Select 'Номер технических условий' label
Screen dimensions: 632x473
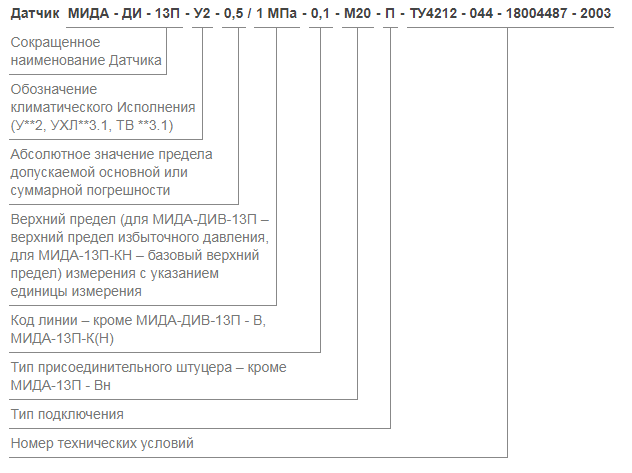click(102, 443)
